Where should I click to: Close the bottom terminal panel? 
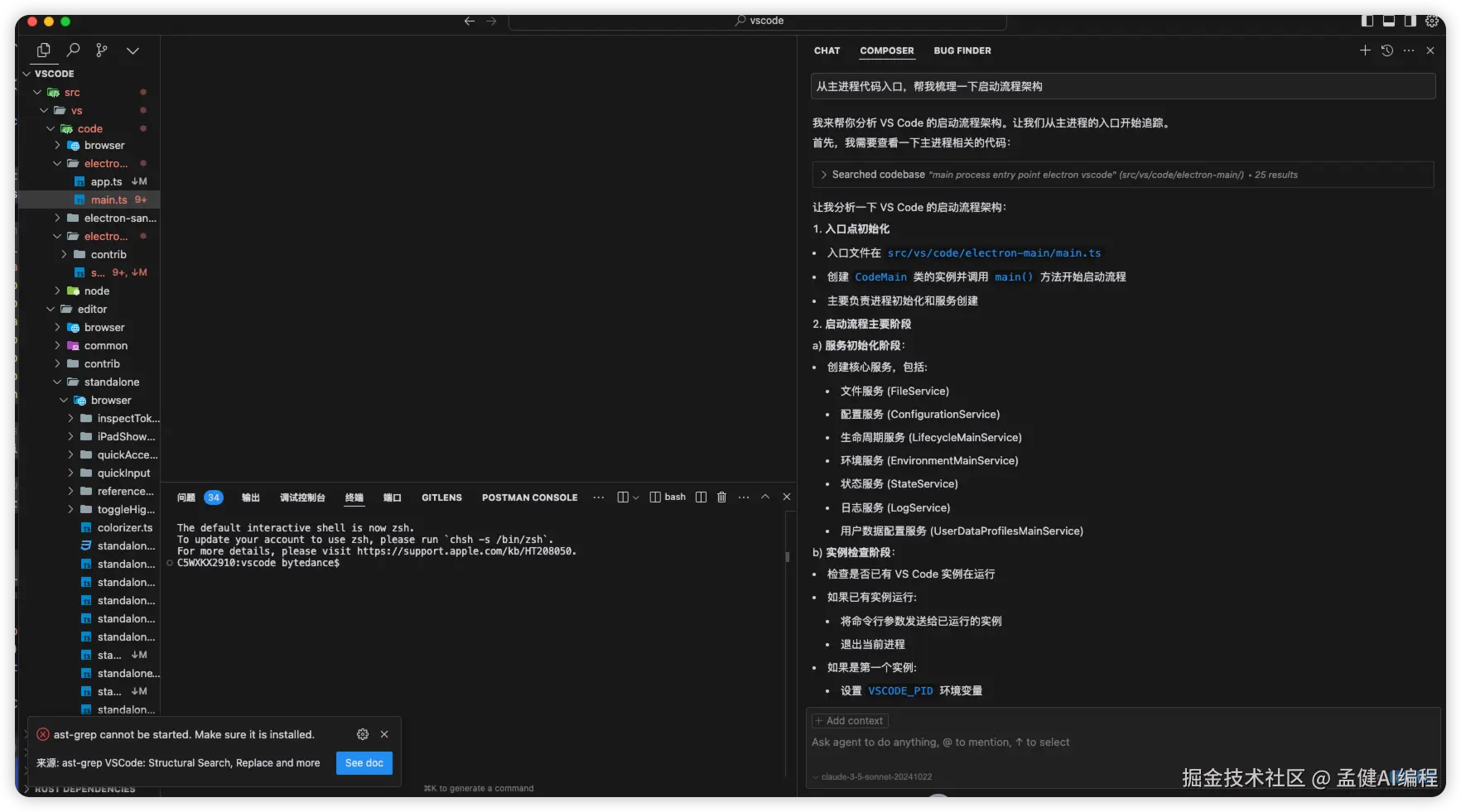point(787,497)
